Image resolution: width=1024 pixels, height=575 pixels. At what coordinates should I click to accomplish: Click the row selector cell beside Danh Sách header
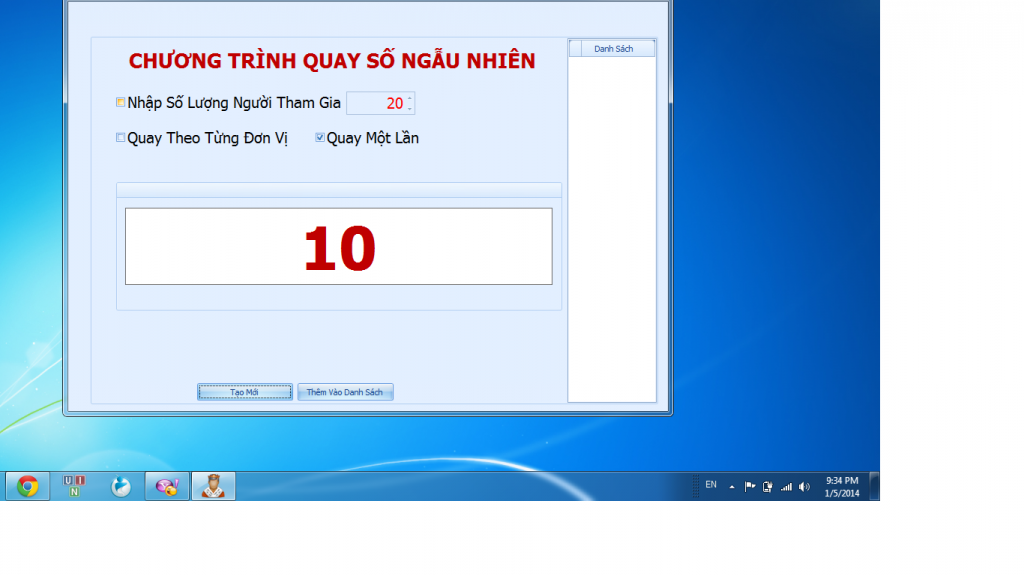click(575, 49)
